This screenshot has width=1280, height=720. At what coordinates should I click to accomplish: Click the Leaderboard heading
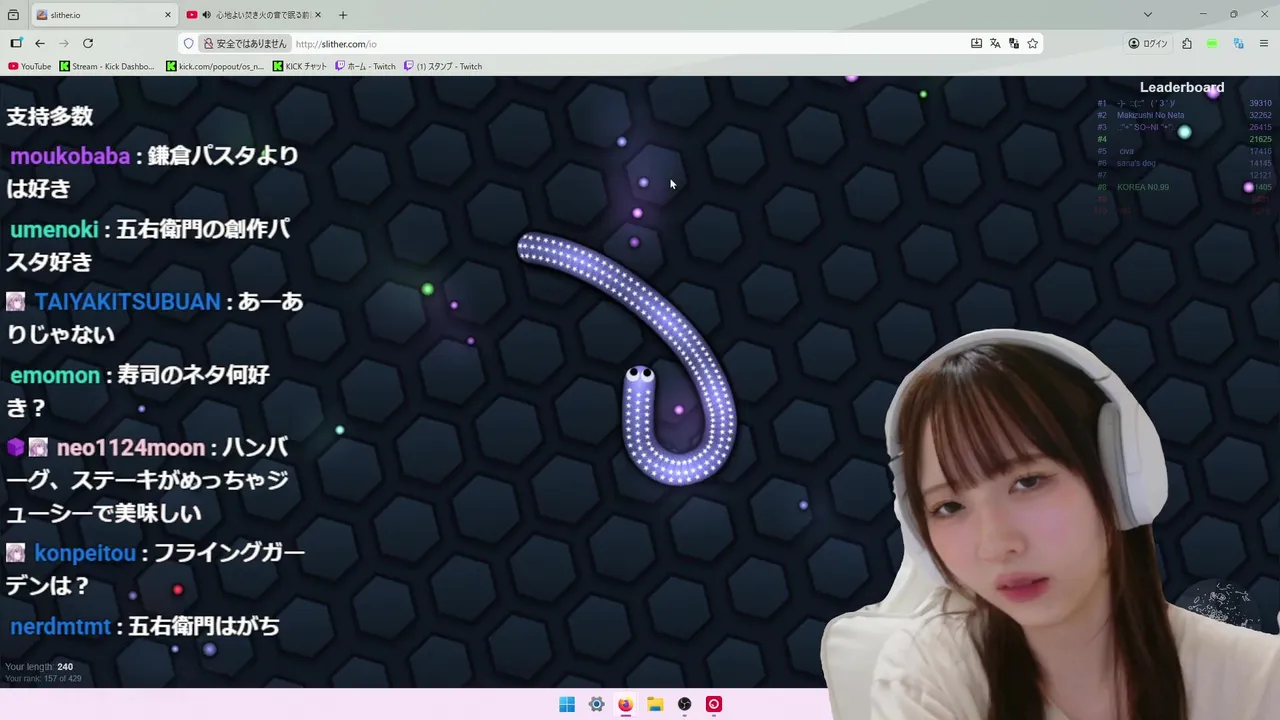[1182, 87]
